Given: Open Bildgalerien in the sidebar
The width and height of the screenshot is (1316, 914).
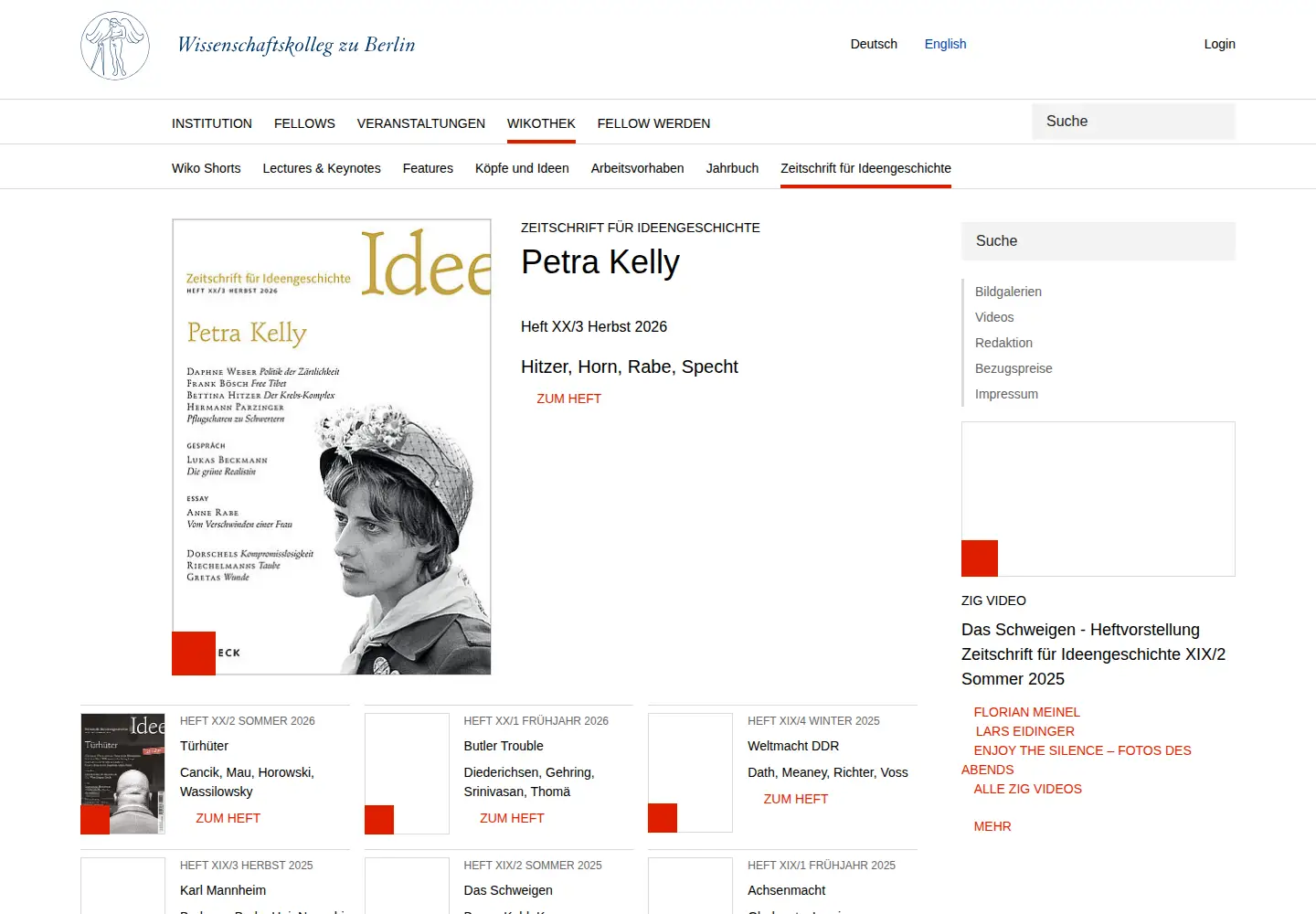Looking at the screenshot, I should [x=1008, y=292].
